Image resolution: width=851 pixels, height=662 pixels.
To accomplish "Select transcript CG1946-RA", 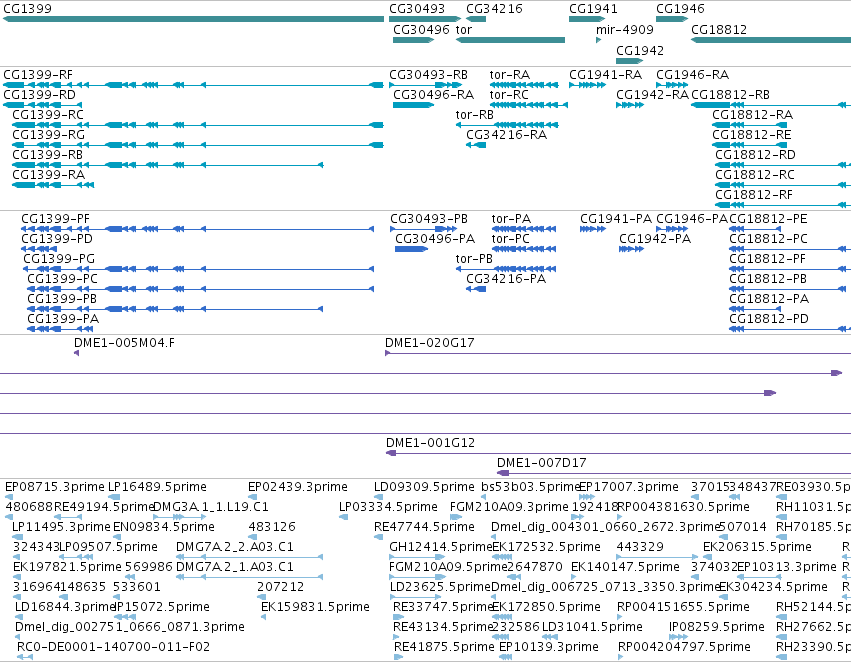I will coord(672,85).
